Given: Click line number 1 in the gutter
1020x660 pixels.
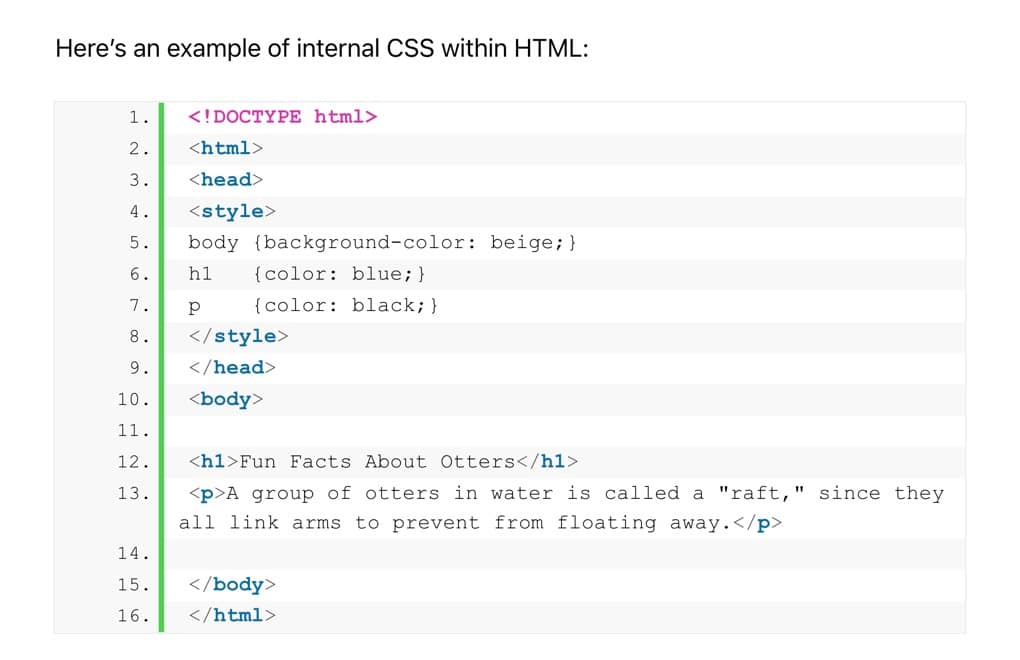Looking at the screenshot, I should pos(139,117).
